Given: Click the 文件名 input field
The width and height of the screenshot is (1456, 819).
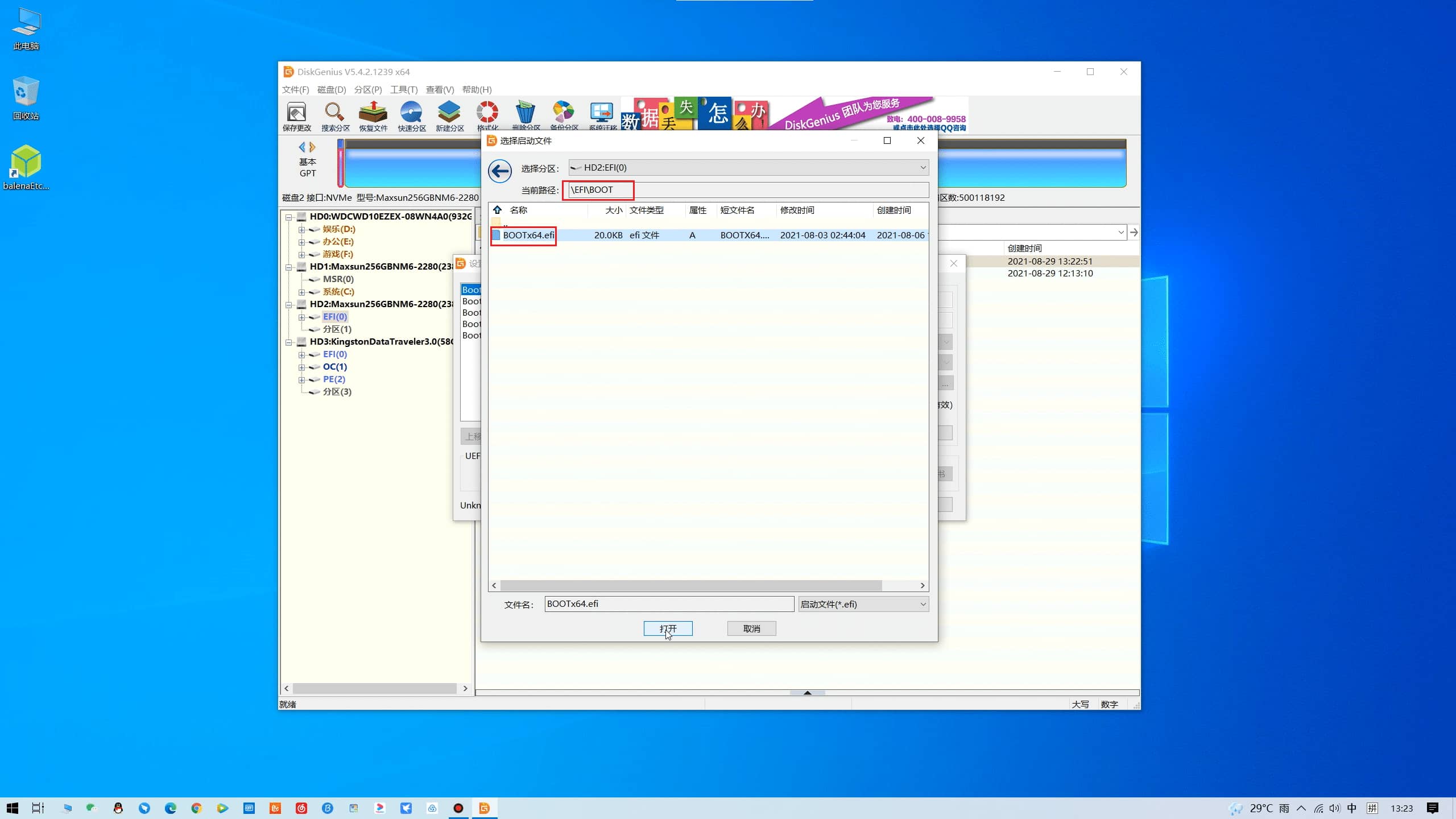Looking at the screenshot, I should 668,604.
